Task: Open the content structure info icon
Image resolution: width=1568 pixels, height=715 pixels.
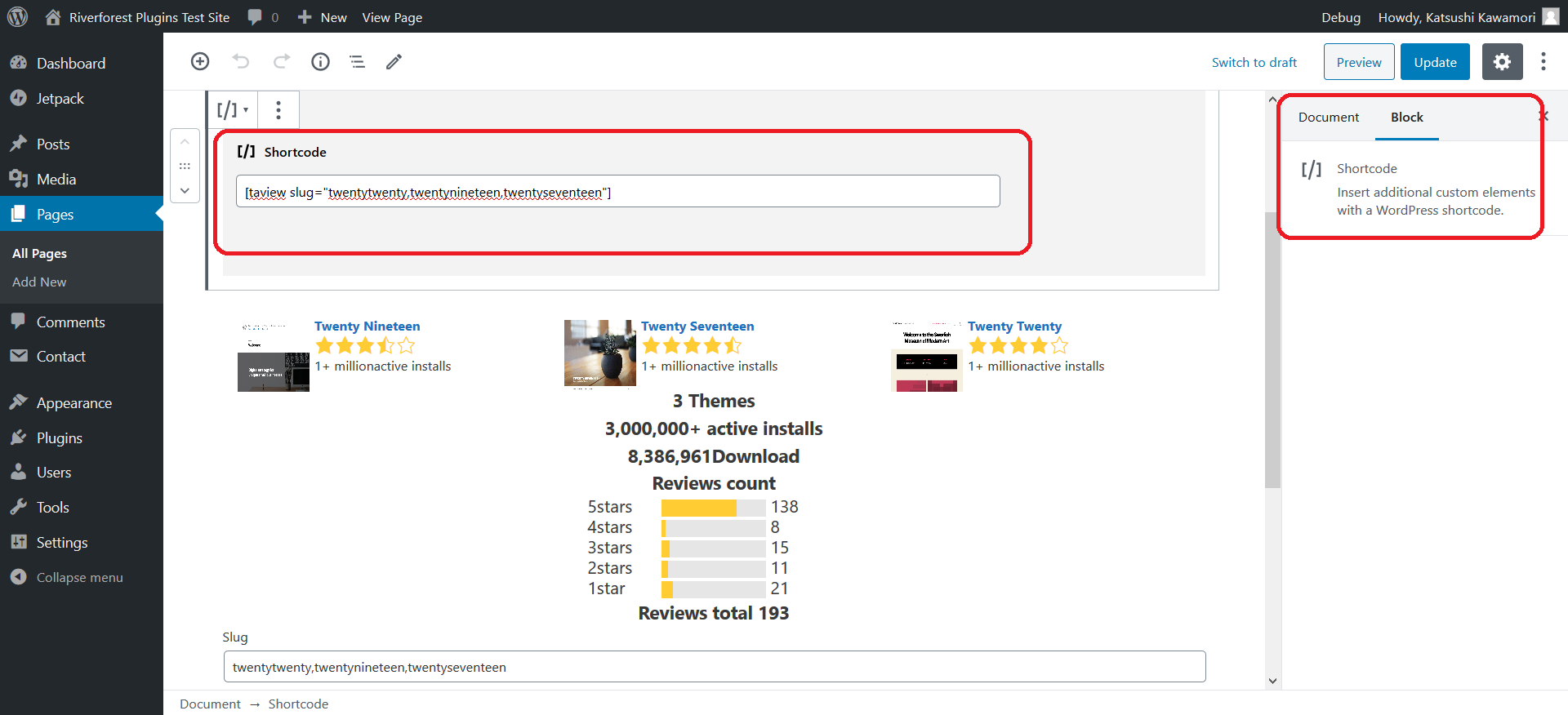Action: click(320, 61)
